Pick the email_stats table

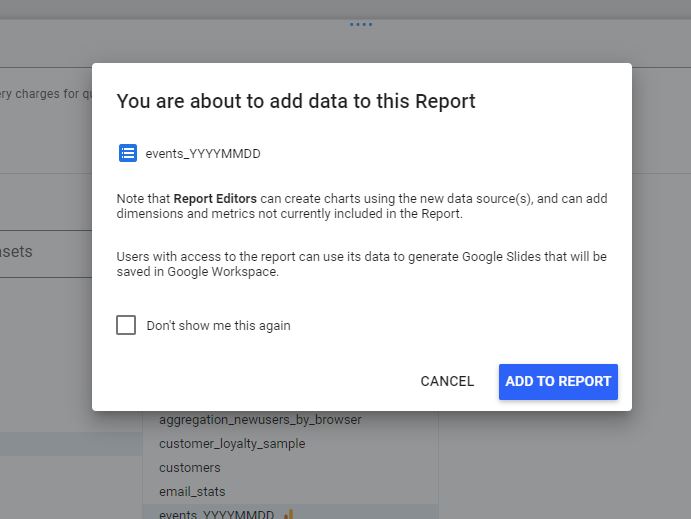(192, 492)
